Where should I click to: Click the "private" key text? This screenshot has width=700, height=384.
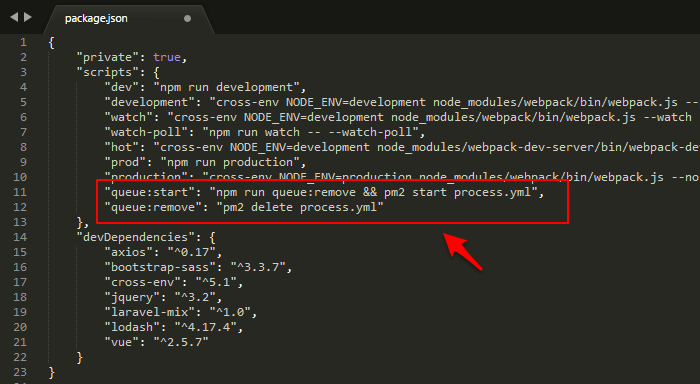pyautogui.click(x=108, y=58)
